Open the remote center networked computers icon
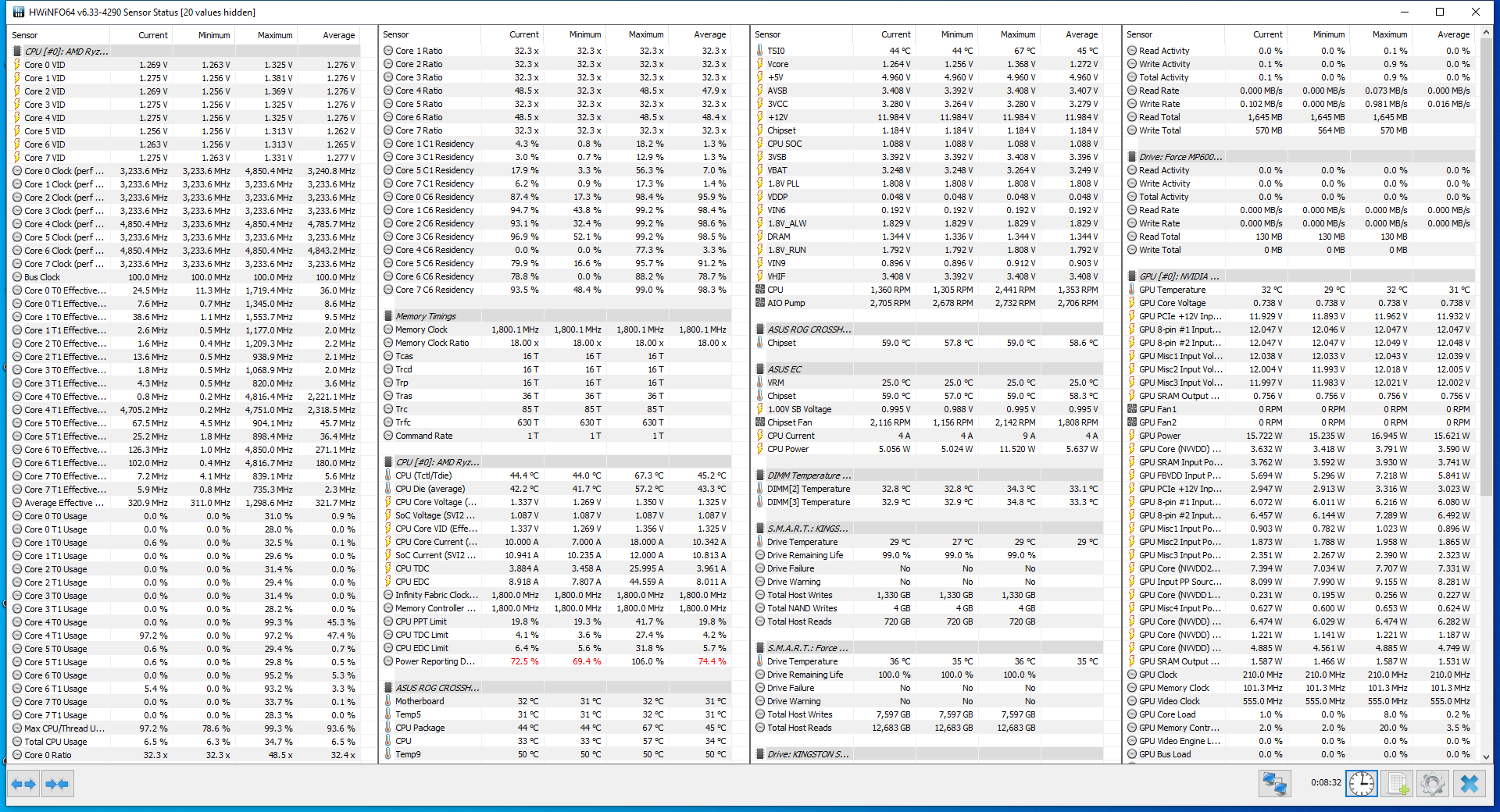Viewport: 1500px width, 812px height. [x=1275, y=783]
